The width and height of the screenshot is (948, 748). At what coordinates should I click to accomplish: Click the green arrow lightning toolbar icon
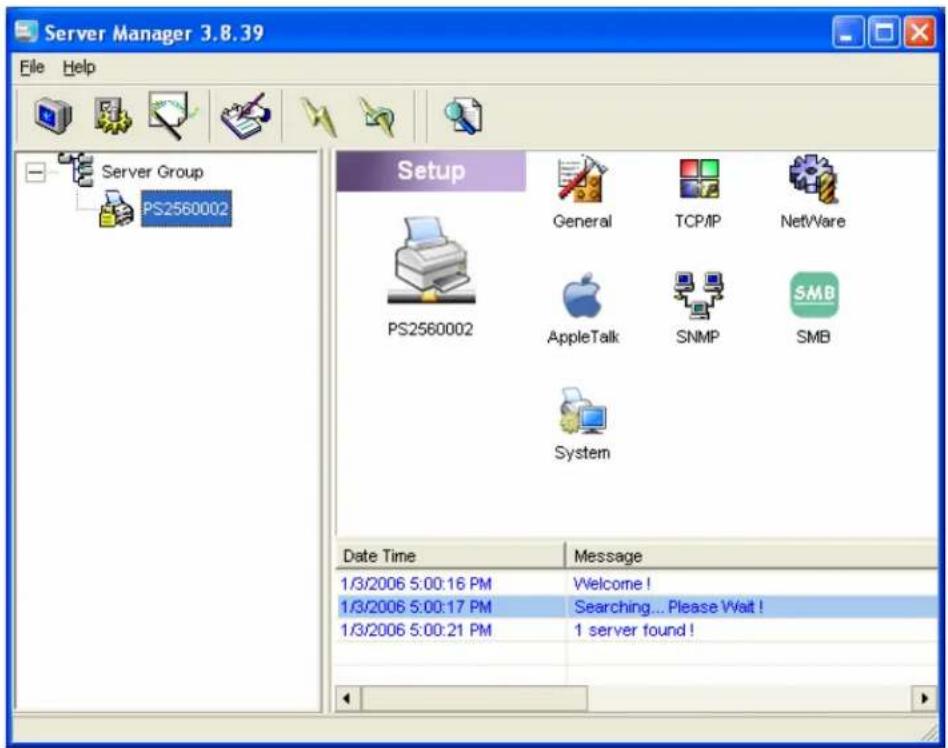pyautogui.click(x=377, y=116)
